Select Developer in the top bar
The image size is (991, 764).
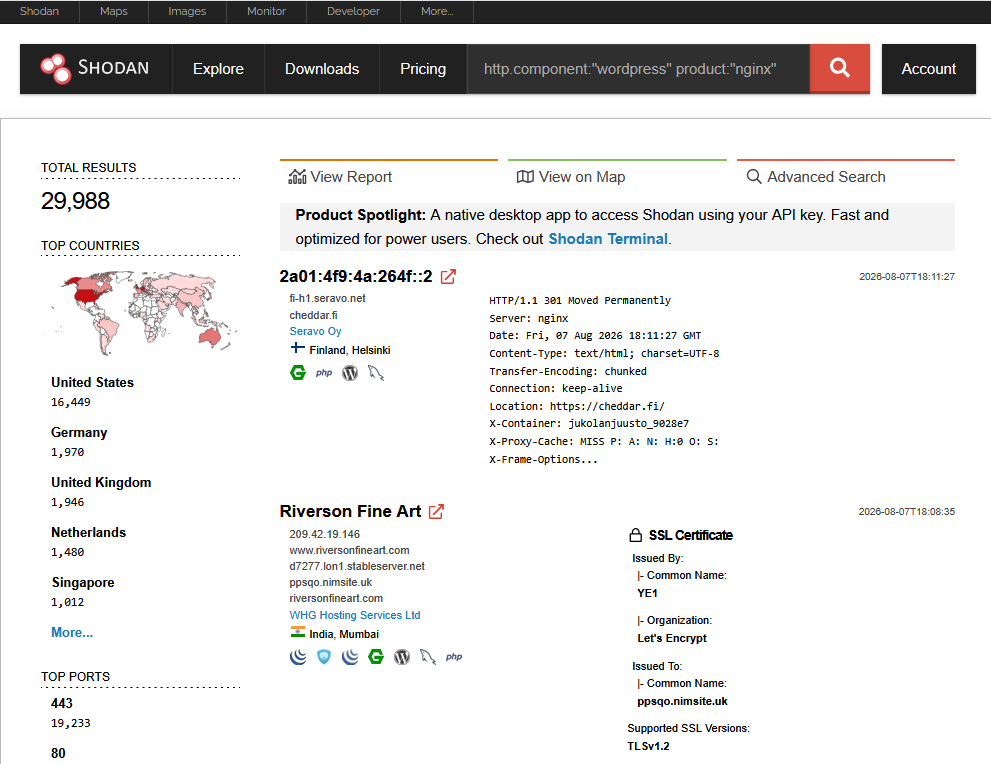(353, 11)
